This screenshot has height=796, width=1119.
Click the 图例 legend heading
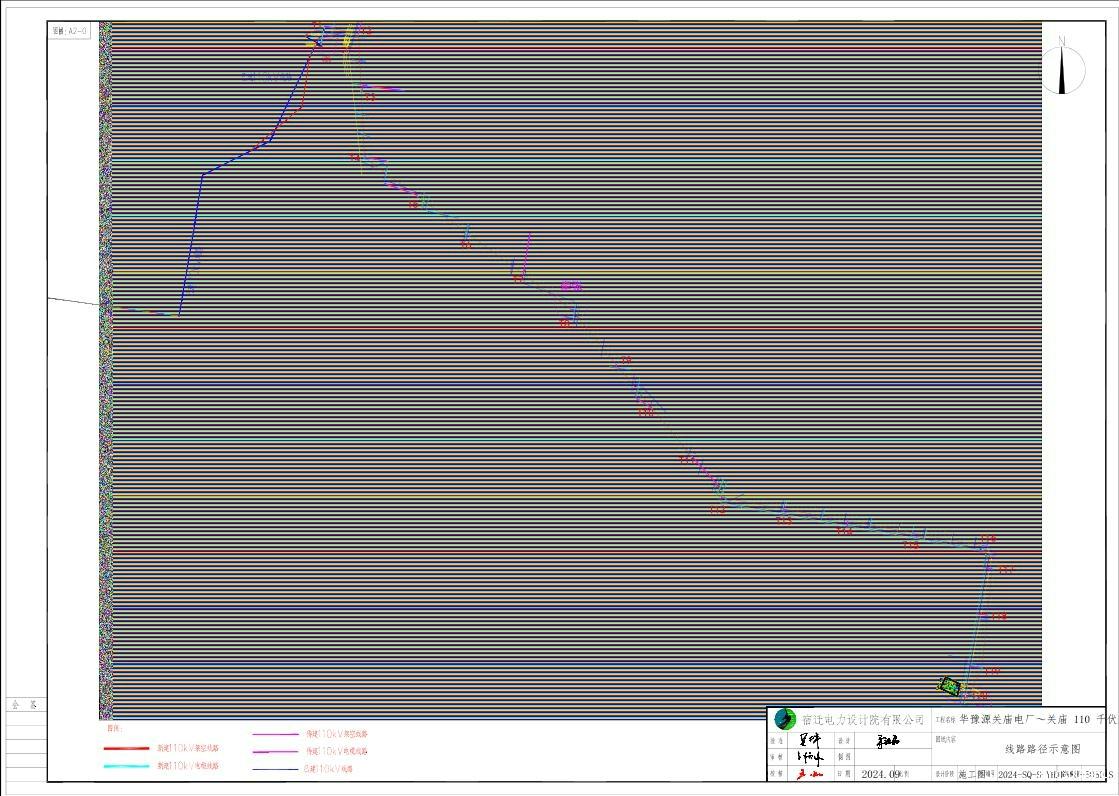point(114,729)
